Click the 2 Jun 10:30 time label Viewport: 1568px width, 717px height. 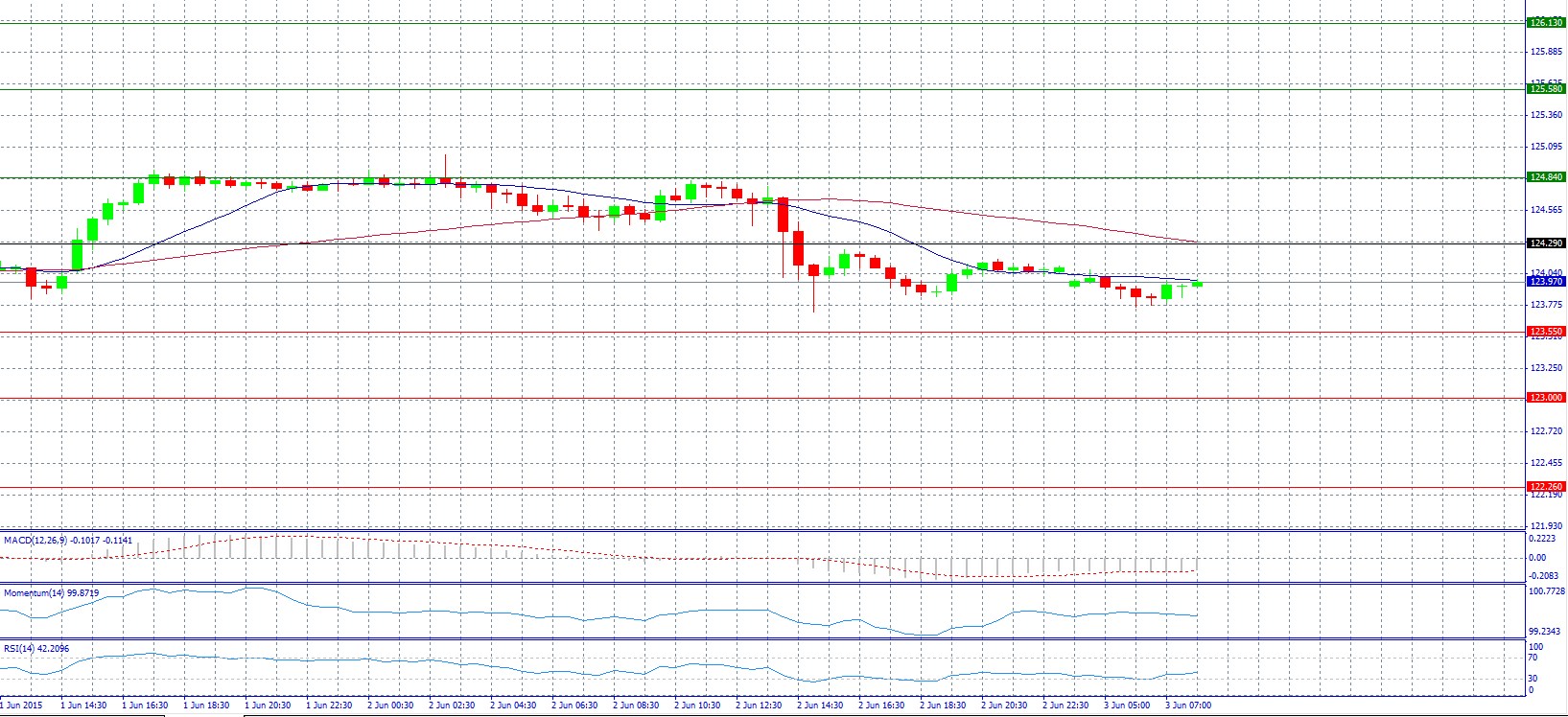(x=697, y=705)
